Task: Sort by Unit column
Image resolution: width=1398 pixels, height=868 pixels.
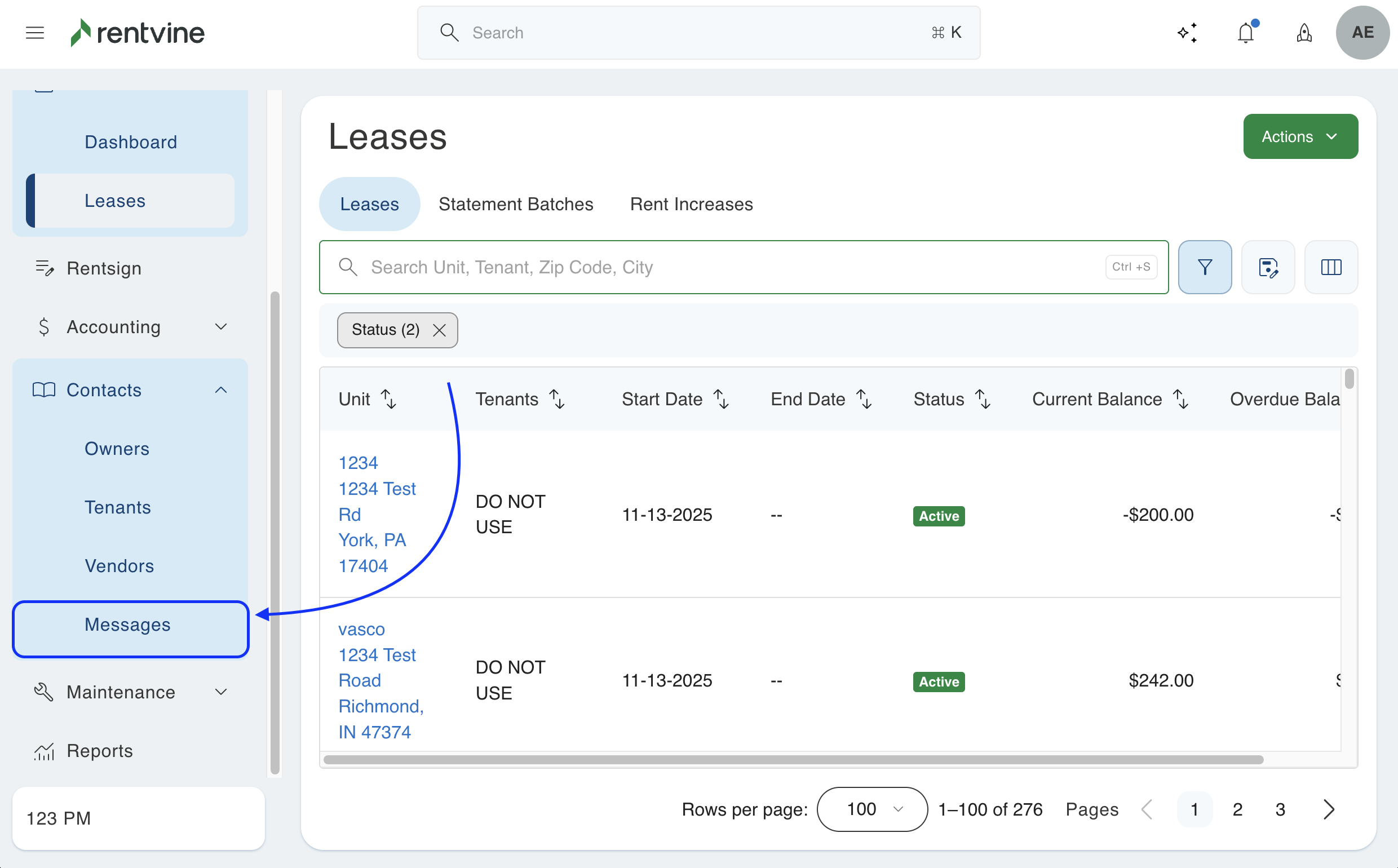Action: [389, 399]
